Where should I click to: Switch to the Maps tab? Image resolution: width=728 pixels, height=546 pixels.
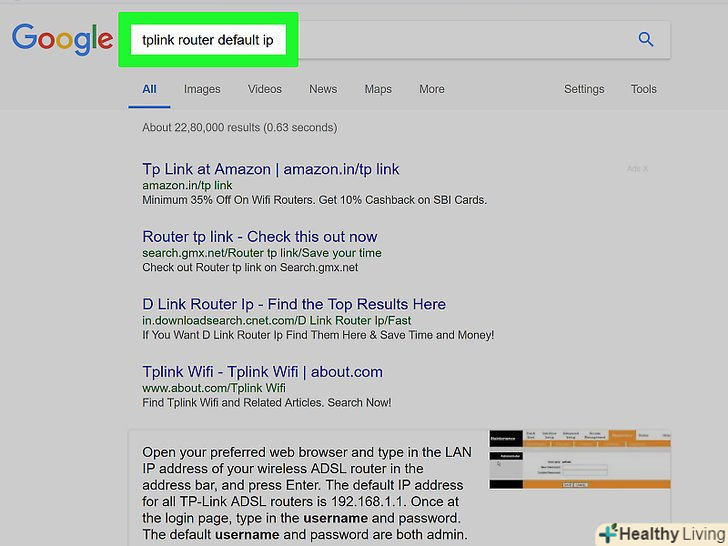click(378, 89)
